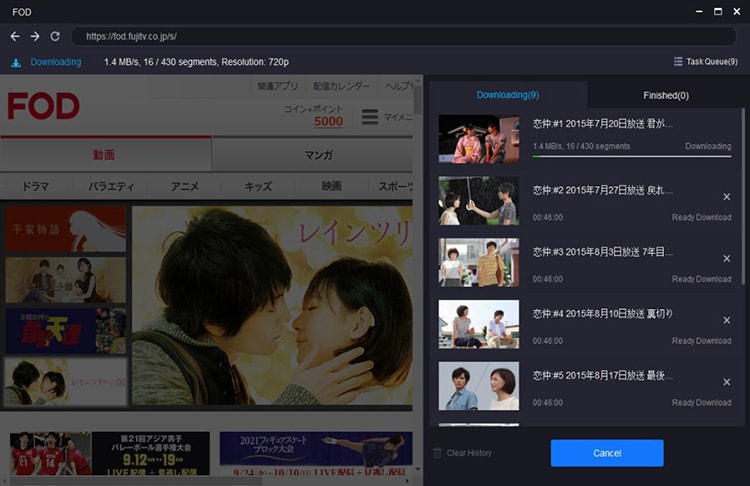This screenshot has width=750, height=486.
Task: Open the Task Queue list icon
Action: 678,62
